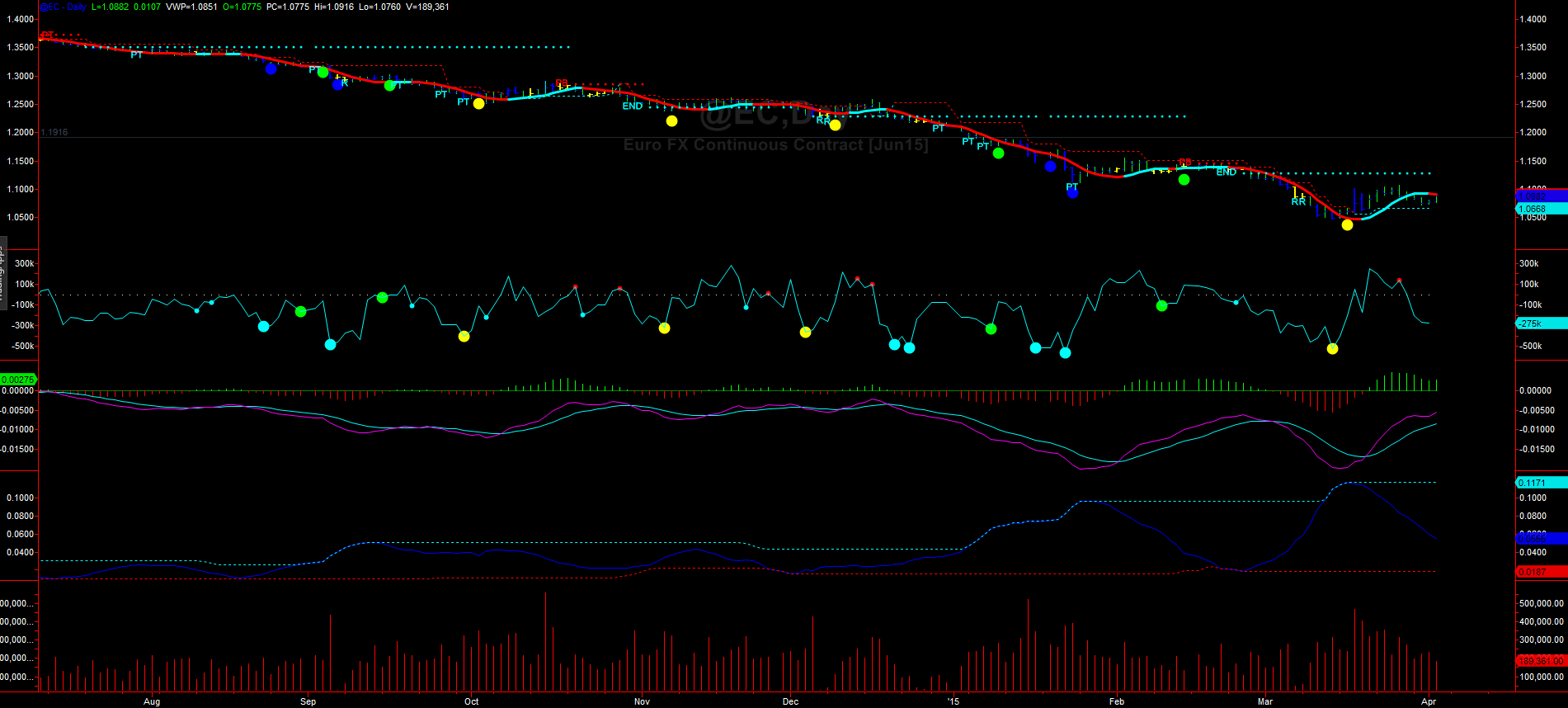Click the Oct label on the time axis

coord(471,701)
